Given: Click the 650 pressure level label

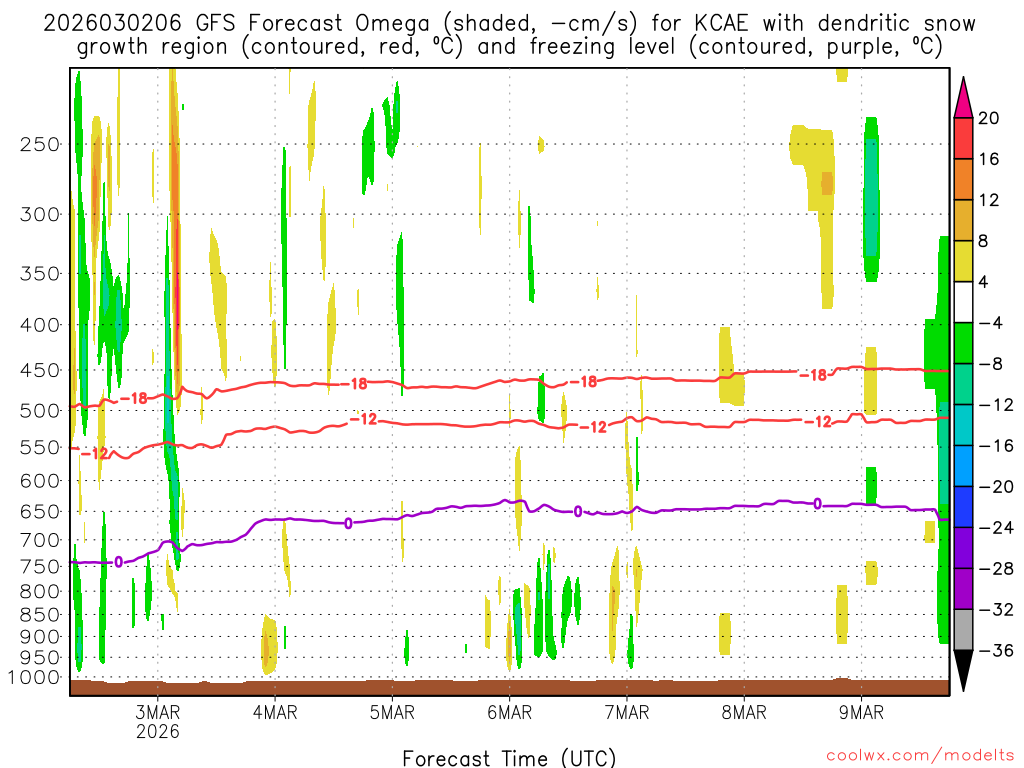Looking at the screenshot, I should 40,511.
